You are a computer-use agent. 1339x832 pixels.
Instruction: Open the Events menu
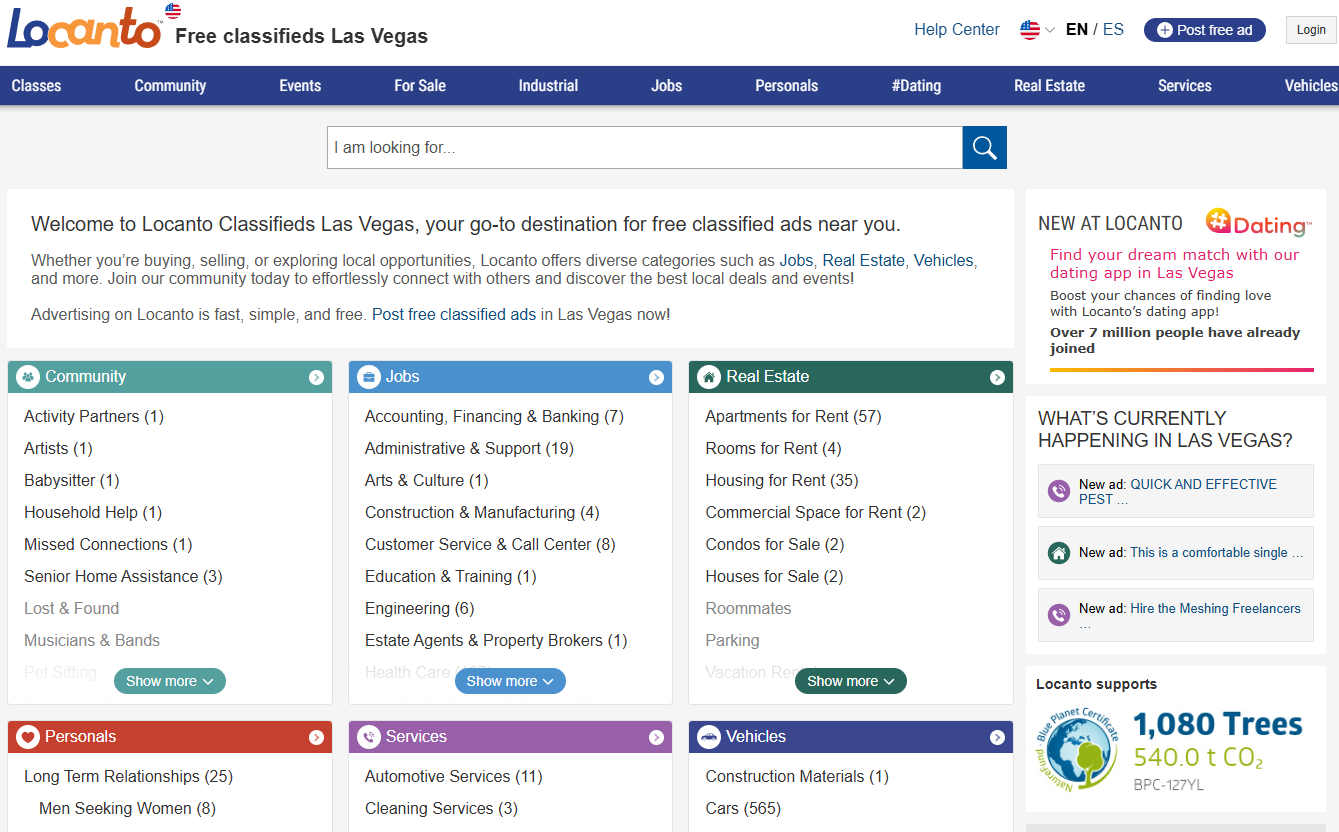click(x=300, y=86)
